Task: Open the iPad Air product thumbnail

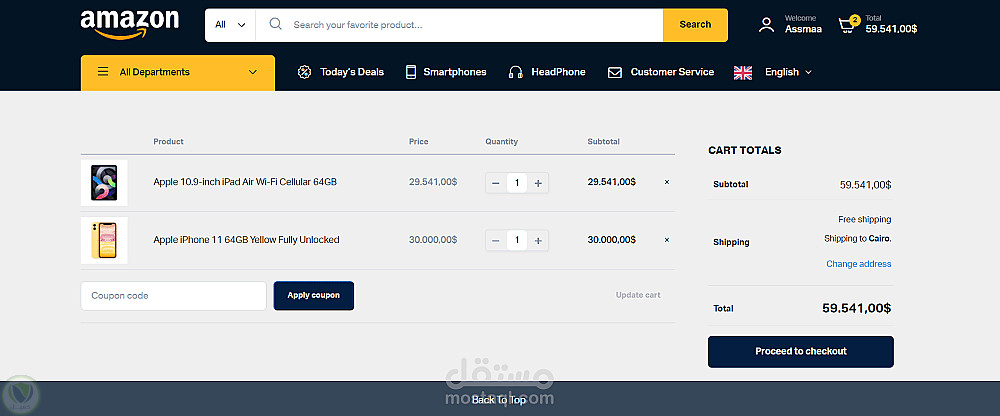Action: (x=104, y=183)
